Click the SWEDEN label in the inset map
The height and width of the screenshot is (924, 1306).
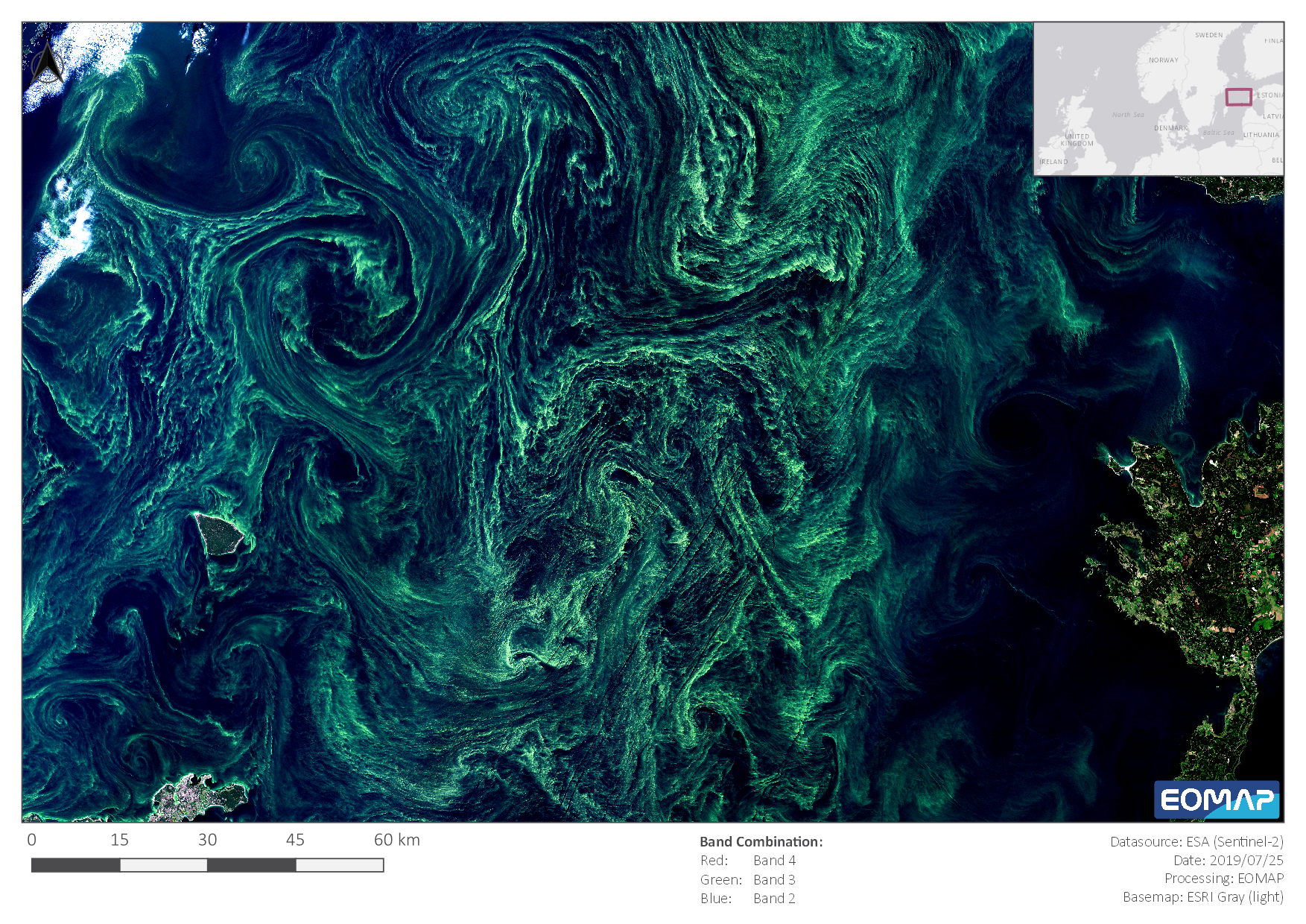coord(1208,35)
